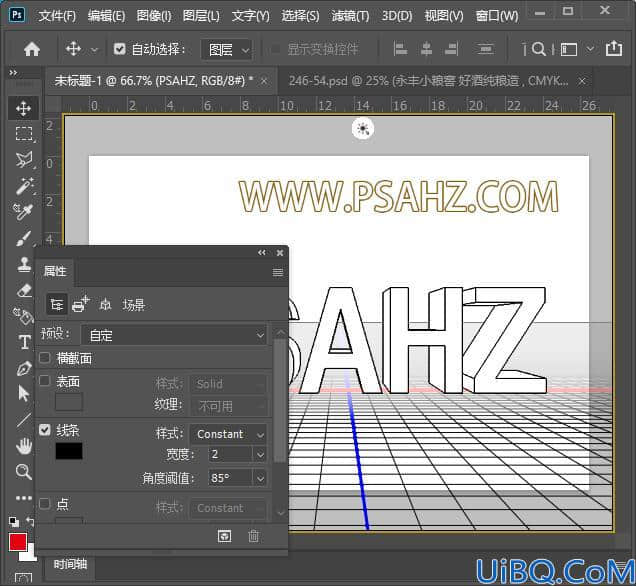Click the Move tool icon in the options bar

click(73, 49)
